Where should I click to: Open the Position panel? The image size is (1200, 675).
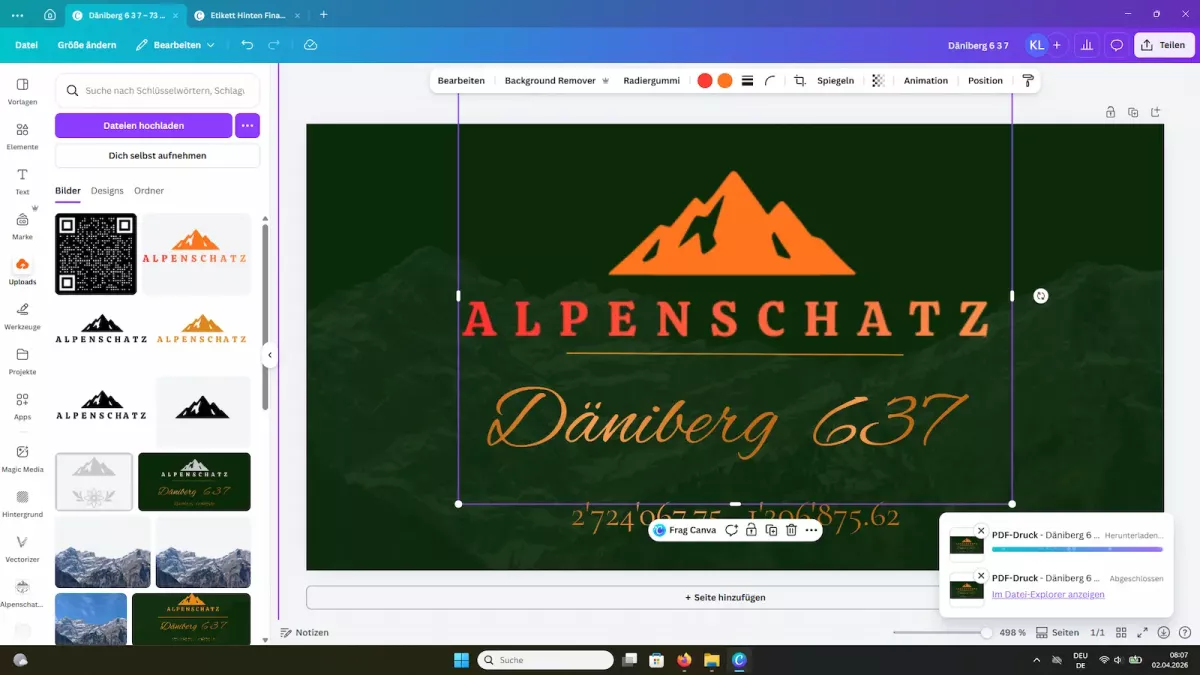(x=984, y=80)
